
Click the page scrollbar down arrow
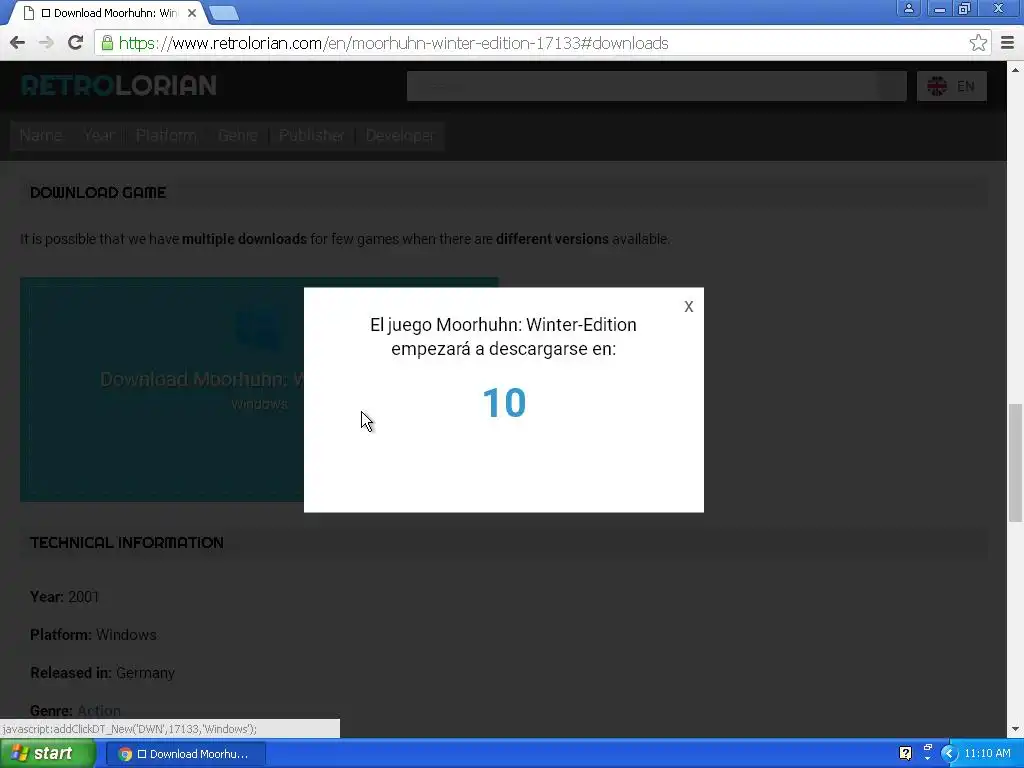click(x=1015, y=729)
